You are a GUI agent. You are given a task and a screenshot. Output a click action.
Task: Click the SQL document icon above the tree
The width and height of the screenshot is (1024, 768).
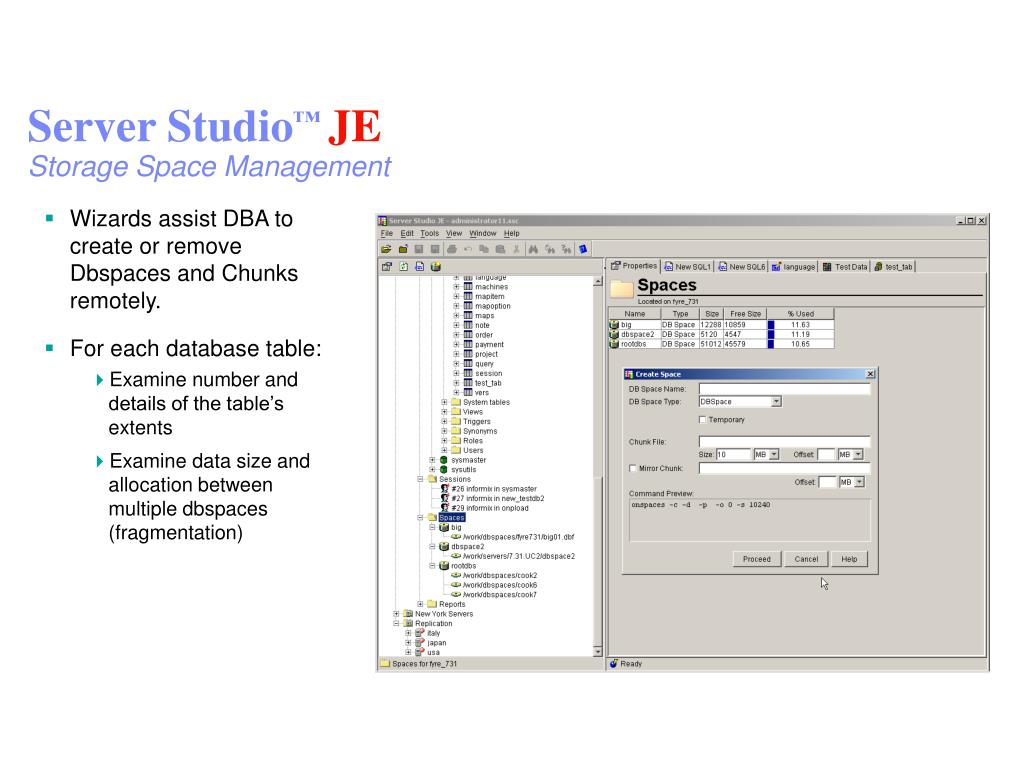pyautogui.click(x=419, y=266)
